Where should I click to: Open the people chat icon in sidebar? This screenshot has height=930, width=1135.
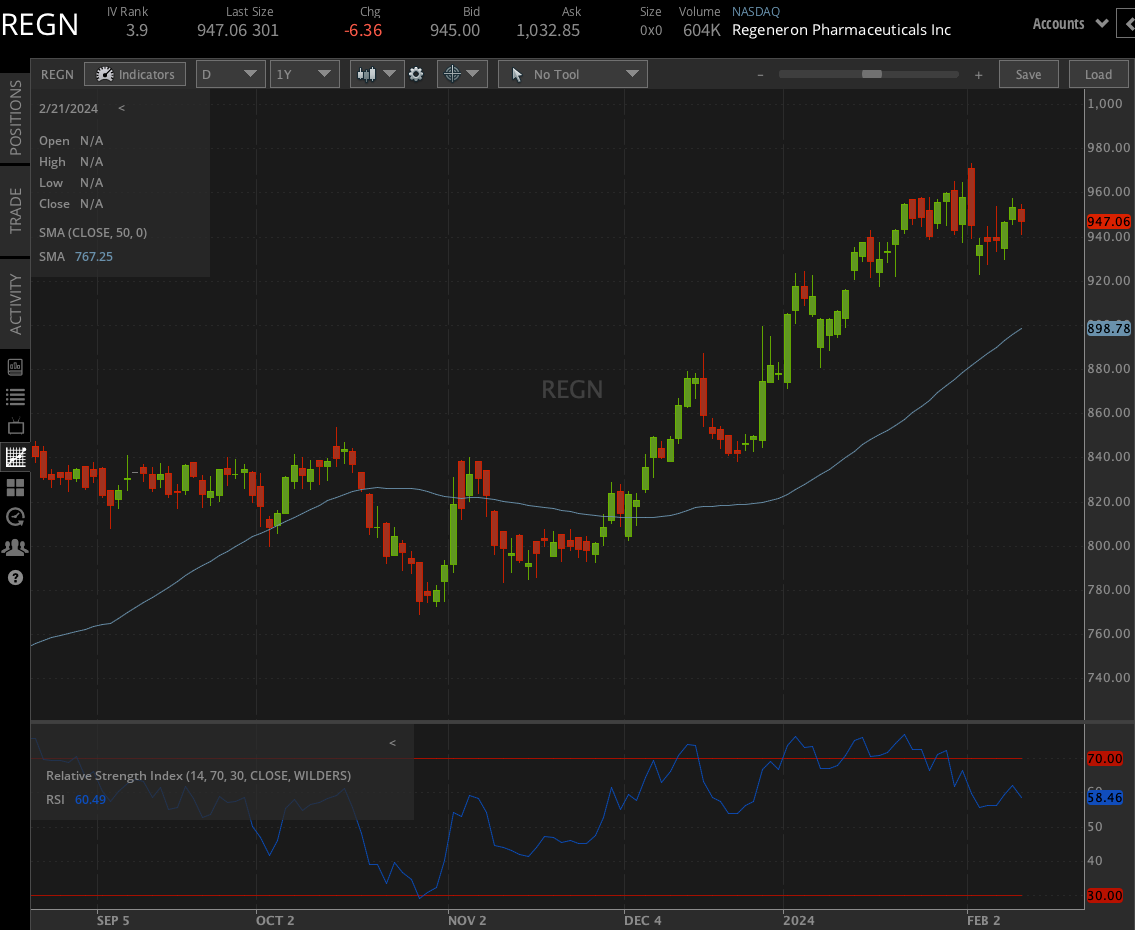tap(14, 547)
